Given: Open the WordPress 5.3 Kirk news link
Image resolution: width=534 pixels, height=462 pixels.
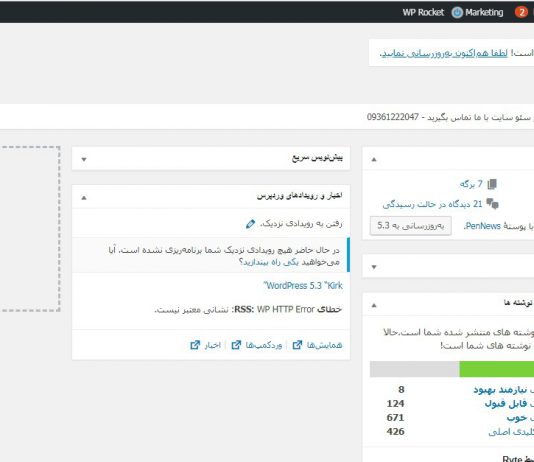Looking at the screenshot, I should (303, 286).
